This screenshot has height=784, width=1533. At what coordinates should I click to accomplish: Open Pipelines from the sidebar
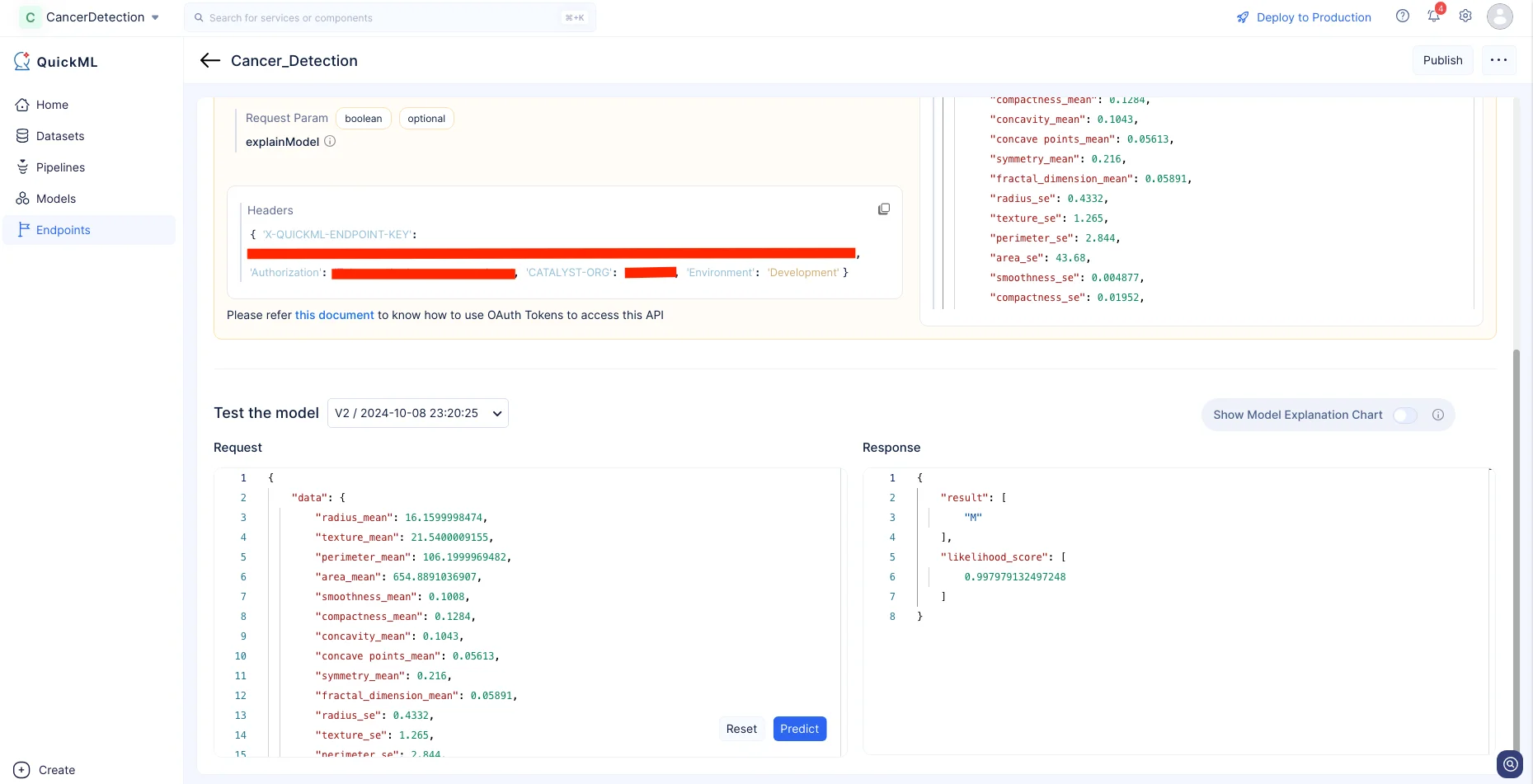tap(60, 167)
